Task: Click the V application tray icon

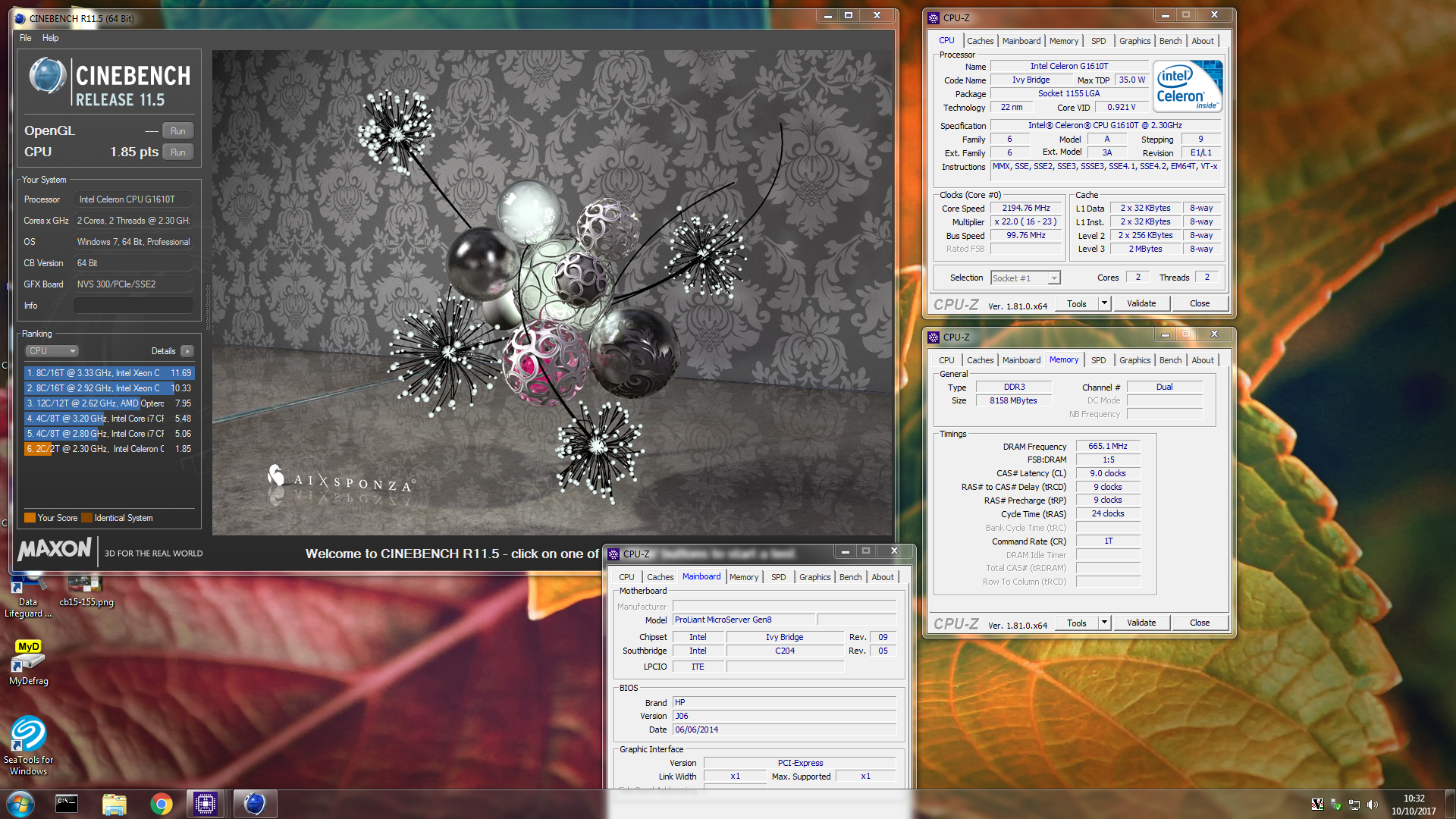Action: pyautogui.click(x=1317, y=805)
